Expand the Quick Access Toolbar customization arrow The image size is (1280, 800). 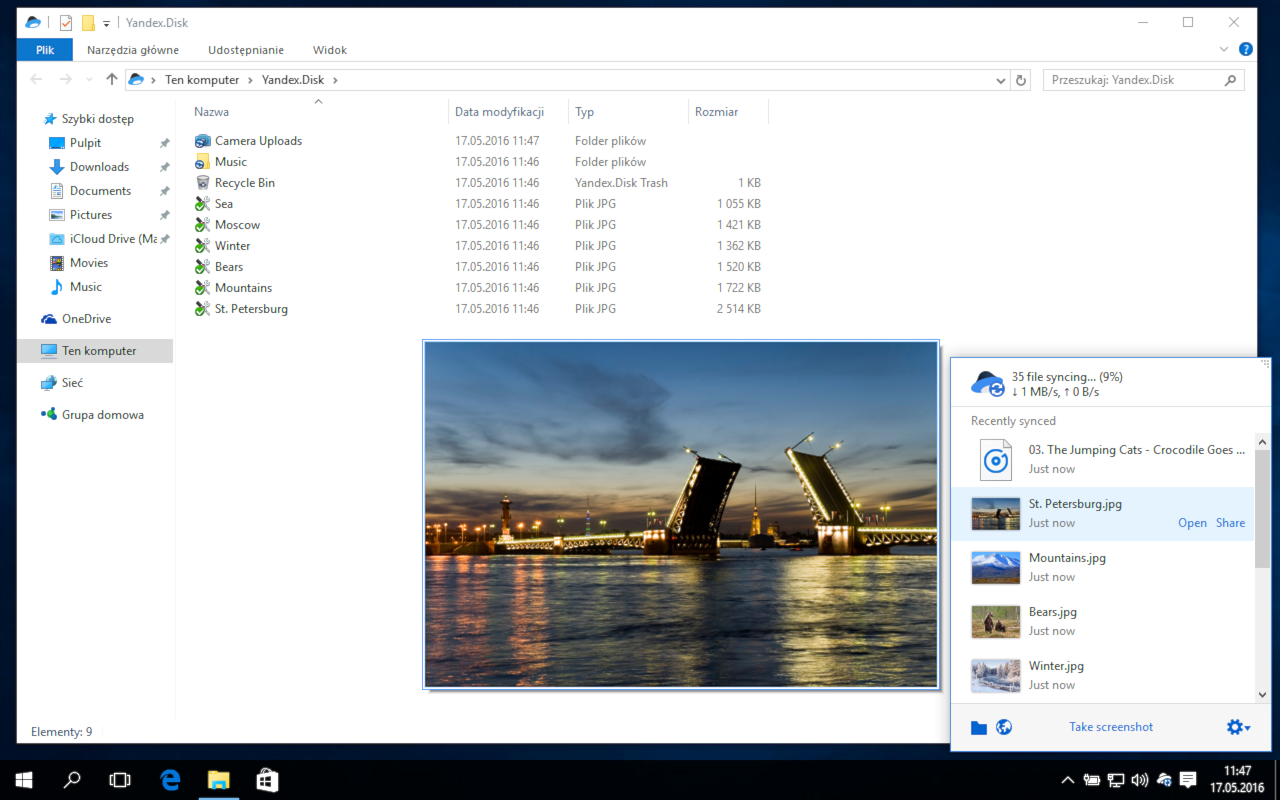[x=106, y=22]
